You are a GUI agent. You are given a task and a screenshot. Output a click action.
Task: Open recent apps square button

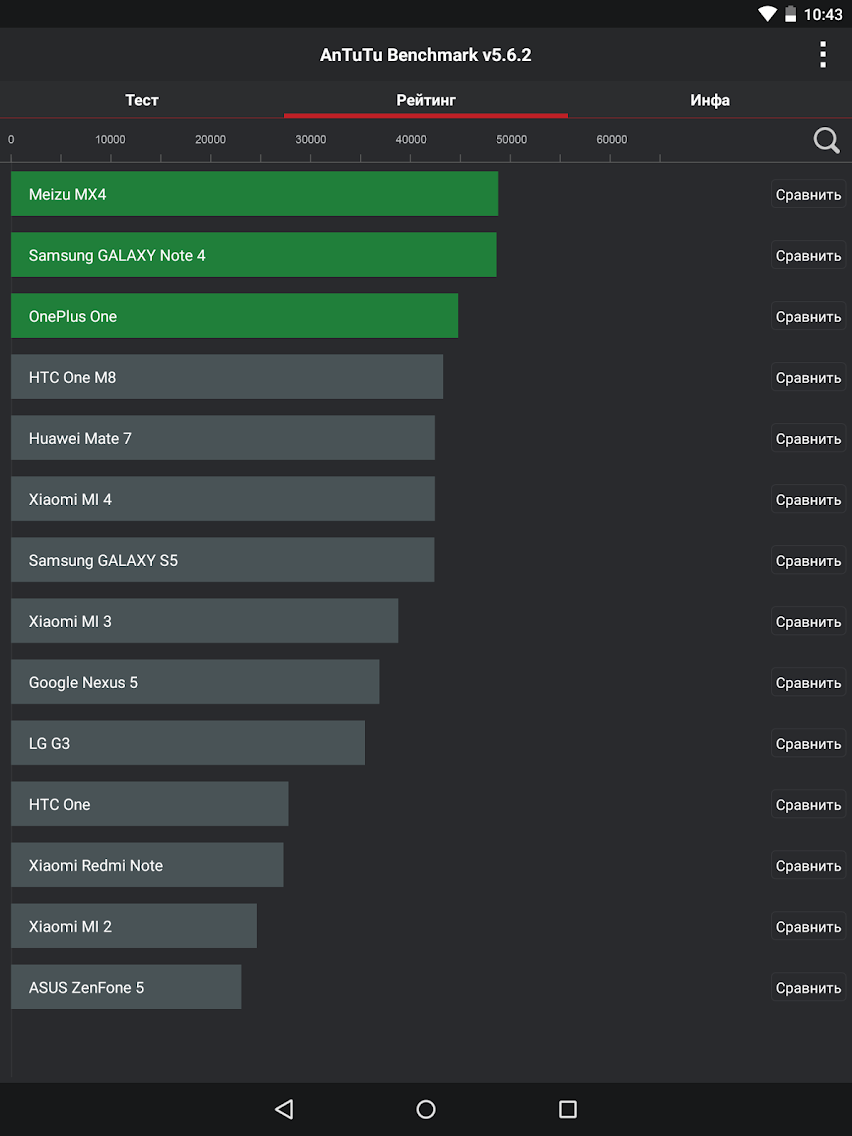pyautogui.click(x=568, y=1109)
